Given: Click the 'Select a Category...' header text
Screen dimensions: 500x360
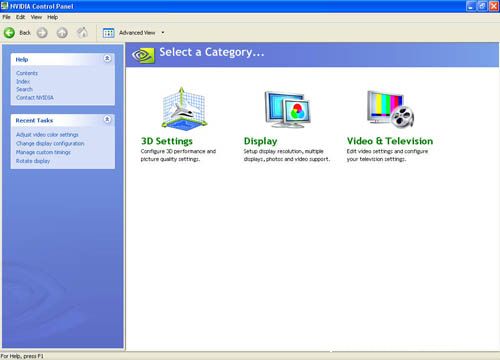Looking at the screenshot, I should pyautogui.click(x=212, y=52).
